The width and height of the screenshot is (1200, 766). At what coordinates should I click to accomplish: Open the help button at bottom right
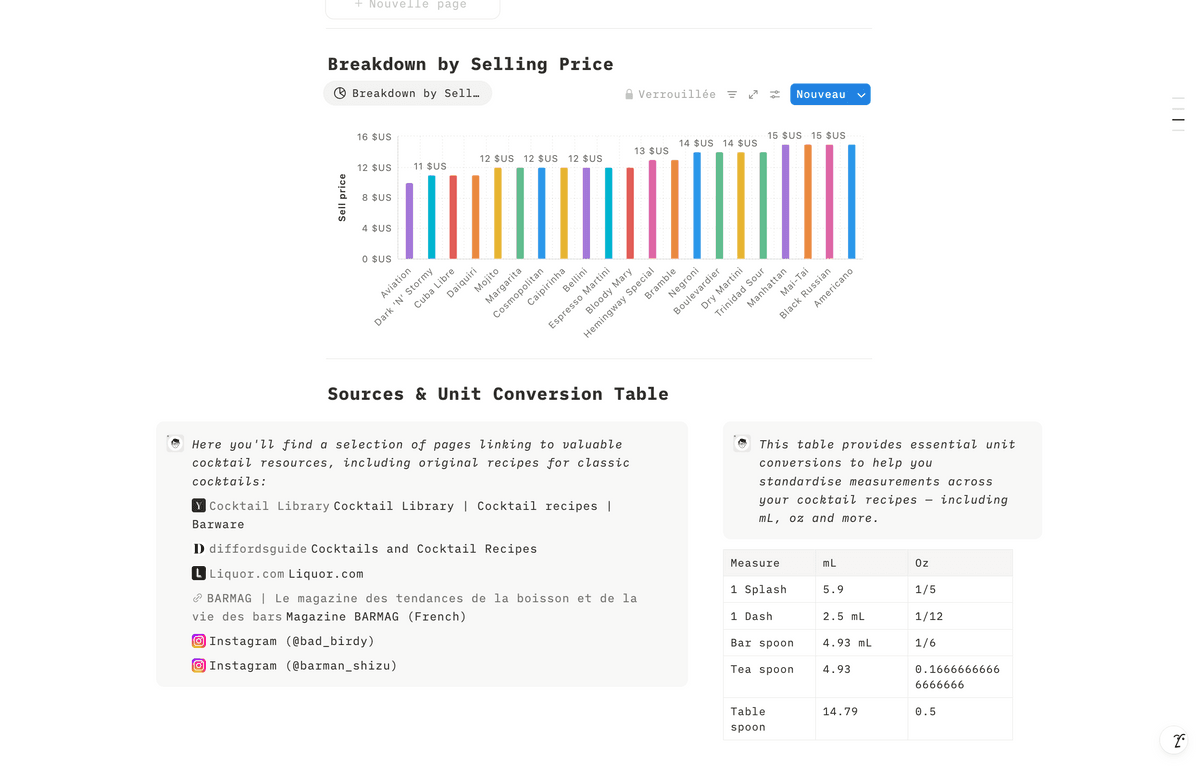click(x=1178, y=741)
